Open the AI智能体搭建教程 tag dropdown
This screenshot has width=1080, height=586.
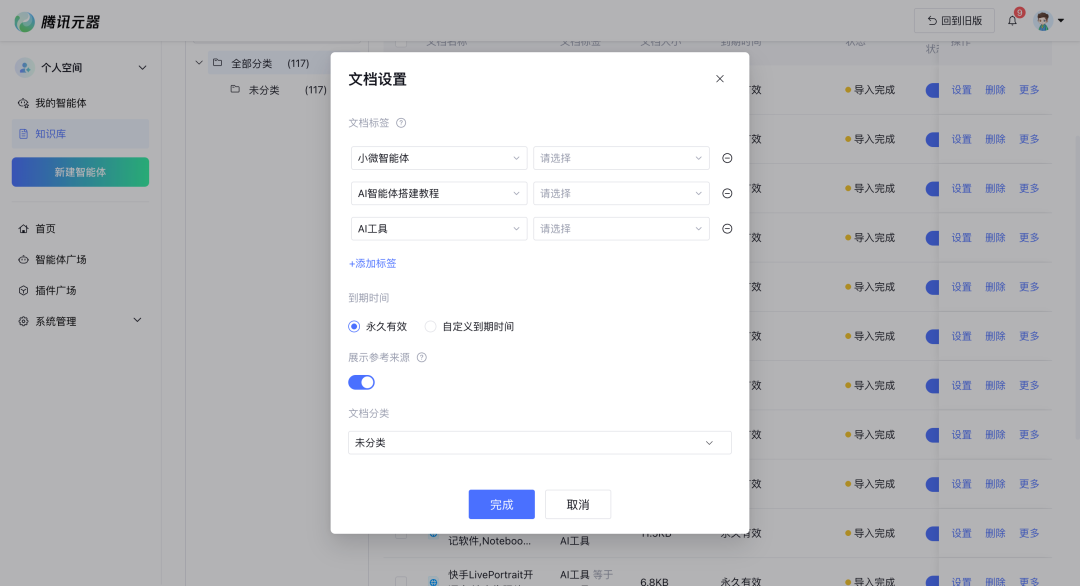pyautogui.click(x=439, y=193)
